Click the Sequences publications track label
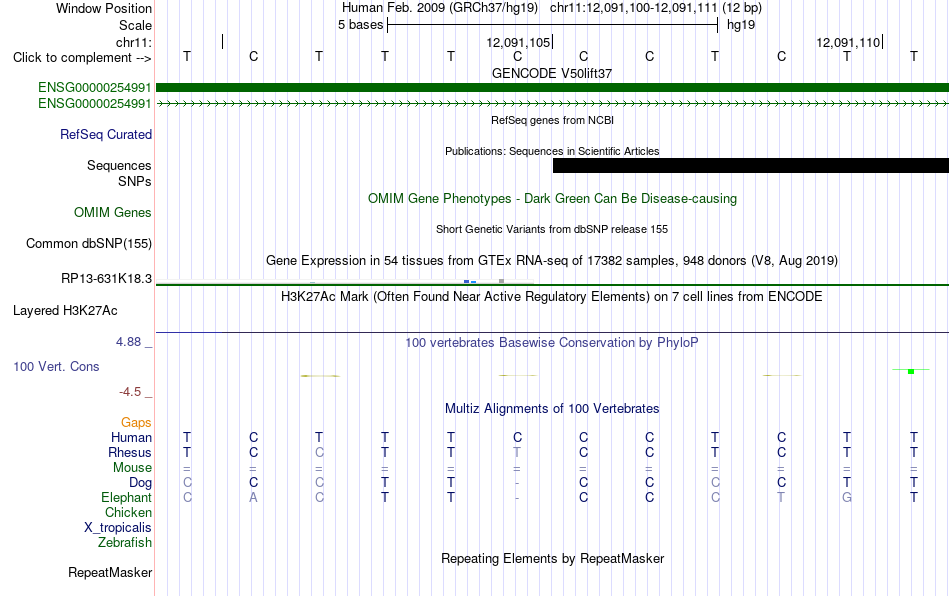The image size is (950, 596). [119, 165]
